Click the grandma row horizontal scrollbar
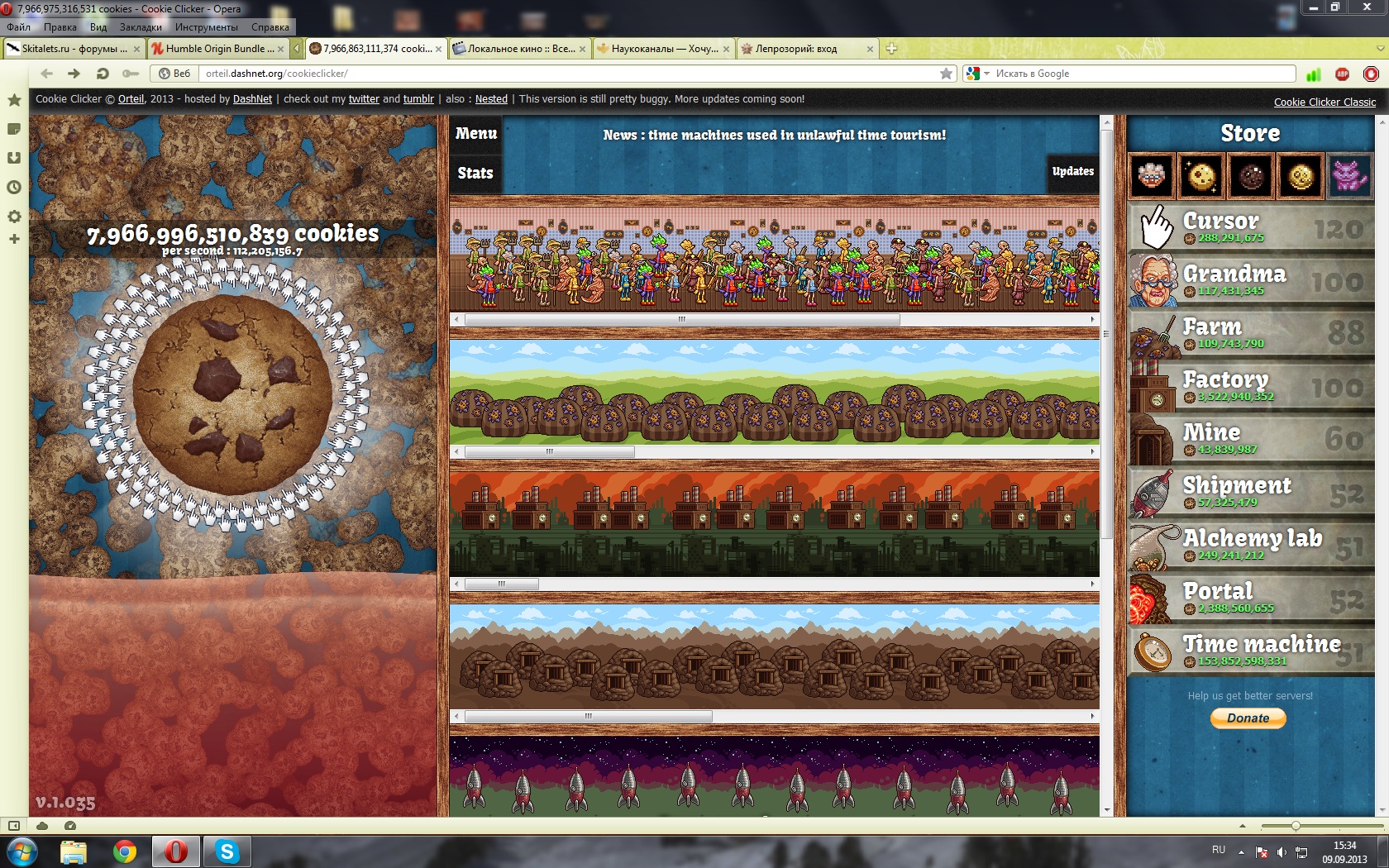Screen dimensions: 1389x868 point(682,319)
